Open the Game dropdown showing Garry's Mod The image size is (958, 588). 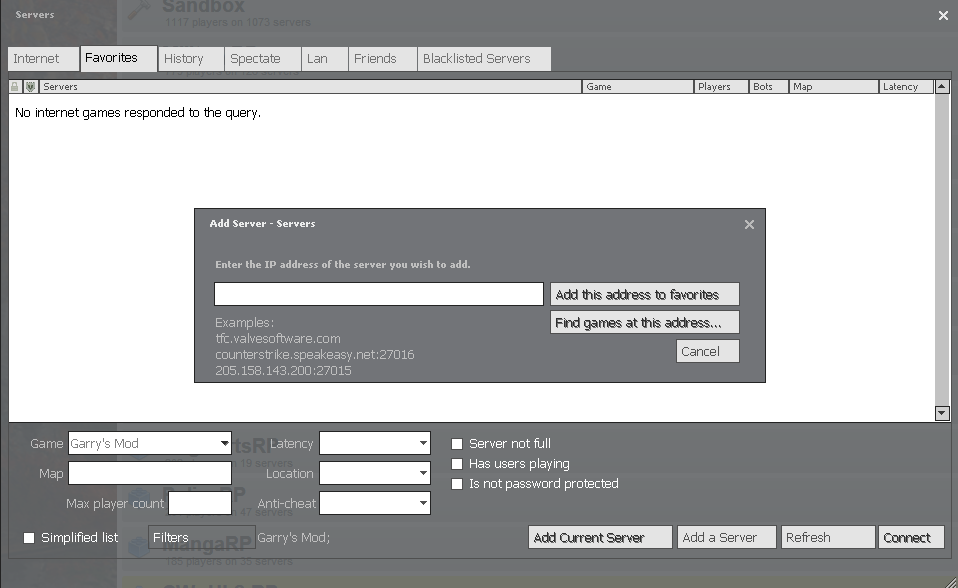150,443
